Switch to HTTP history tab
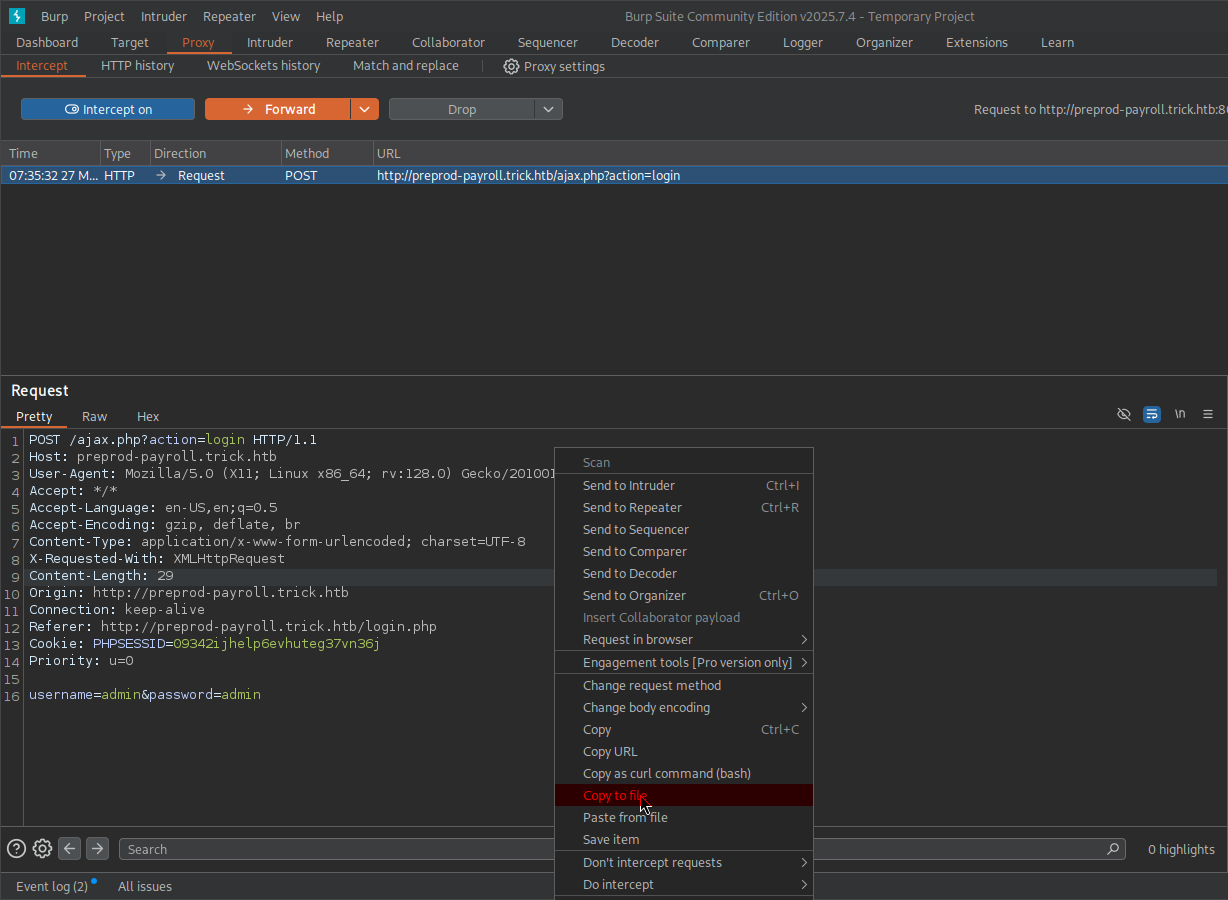The height and width of the screenshot is (900, 1228). [x=137, y=66]
